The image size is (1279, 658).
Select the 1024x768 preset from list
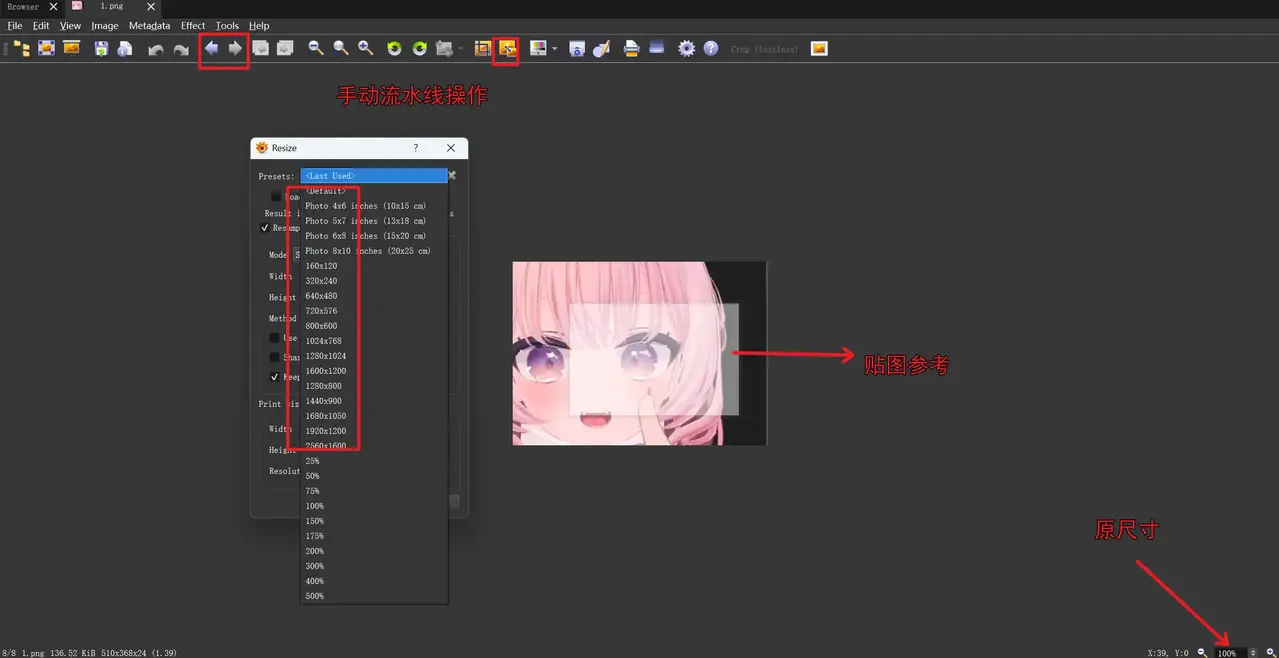click(321, 341)
